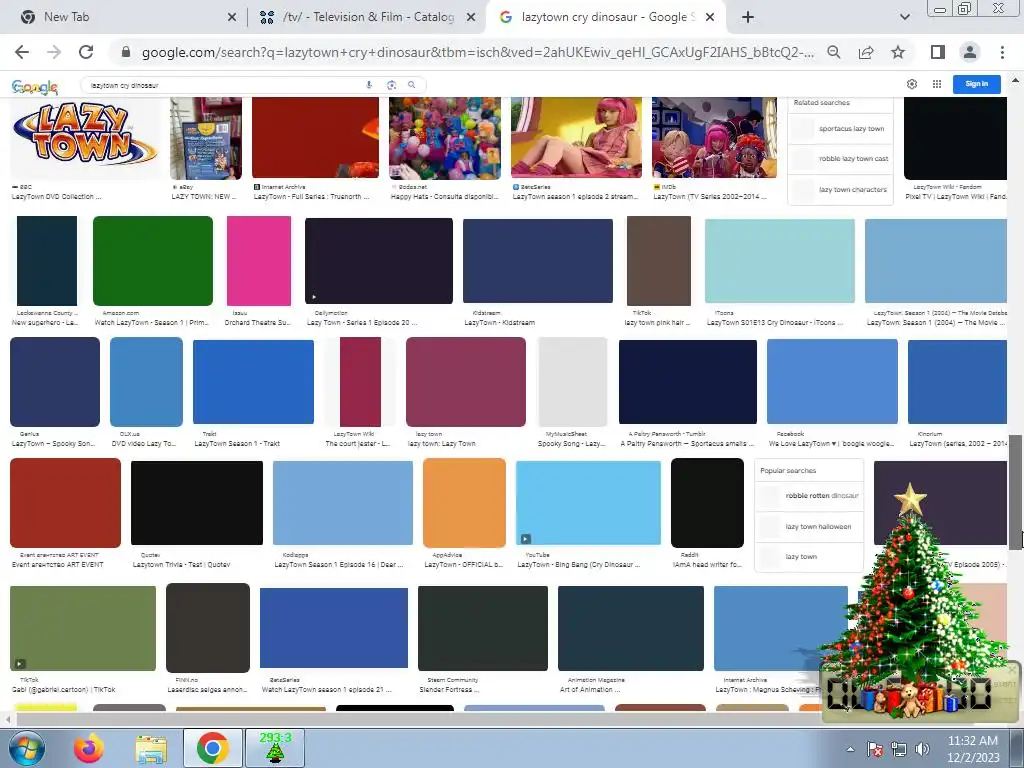Click the LazyTown Season 1 - Trakt caption

click(x=237, y=443)
